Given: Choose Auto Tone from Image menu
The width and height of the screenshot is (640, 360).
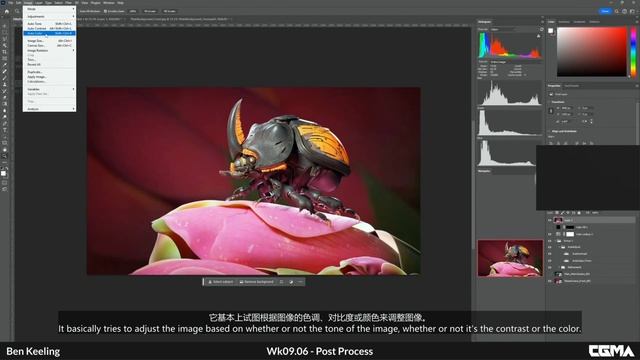Looking at the screenshot, I should 49,24.
